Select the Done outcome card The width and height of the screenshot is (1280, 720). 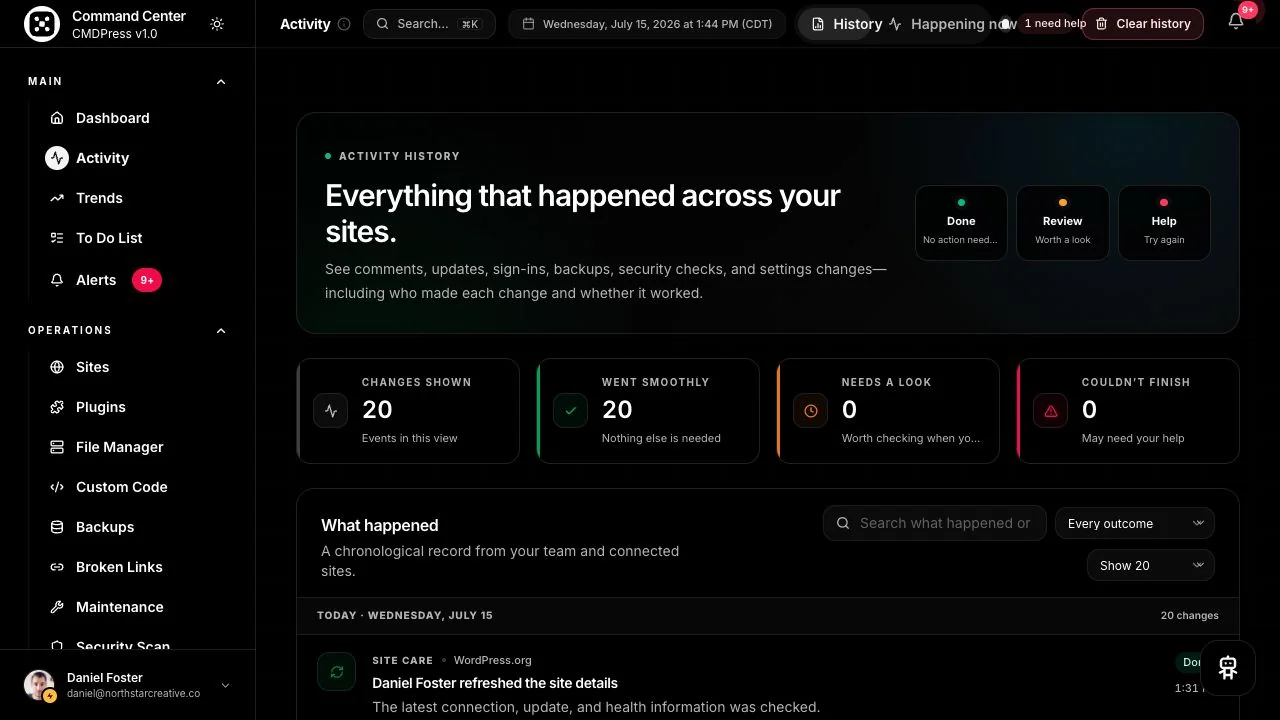tap(961, 223)
